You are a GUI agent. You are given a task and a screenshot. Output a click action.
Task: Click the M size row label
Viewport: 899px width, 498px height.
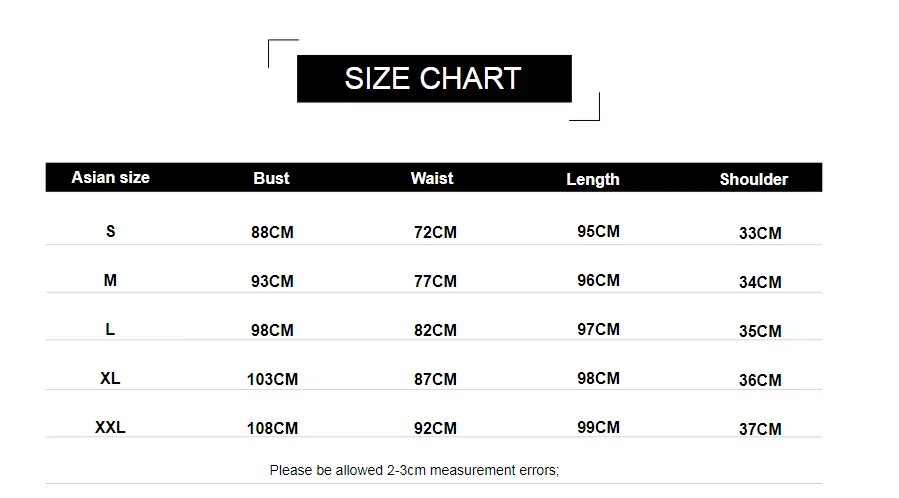pyautogui.click(x=110, y=280)
